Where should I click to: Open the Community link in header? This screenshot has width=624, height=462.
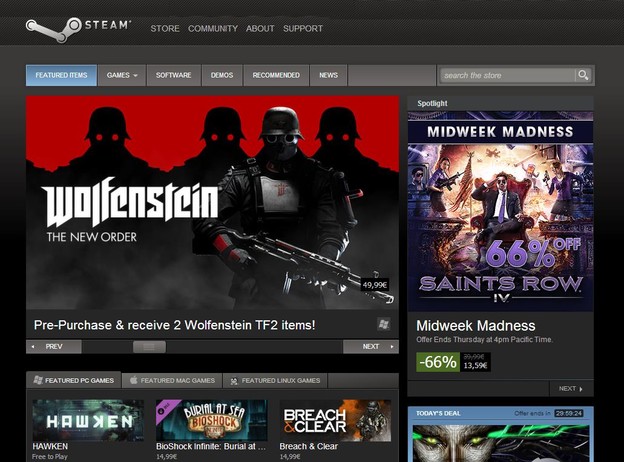[212, 29]
